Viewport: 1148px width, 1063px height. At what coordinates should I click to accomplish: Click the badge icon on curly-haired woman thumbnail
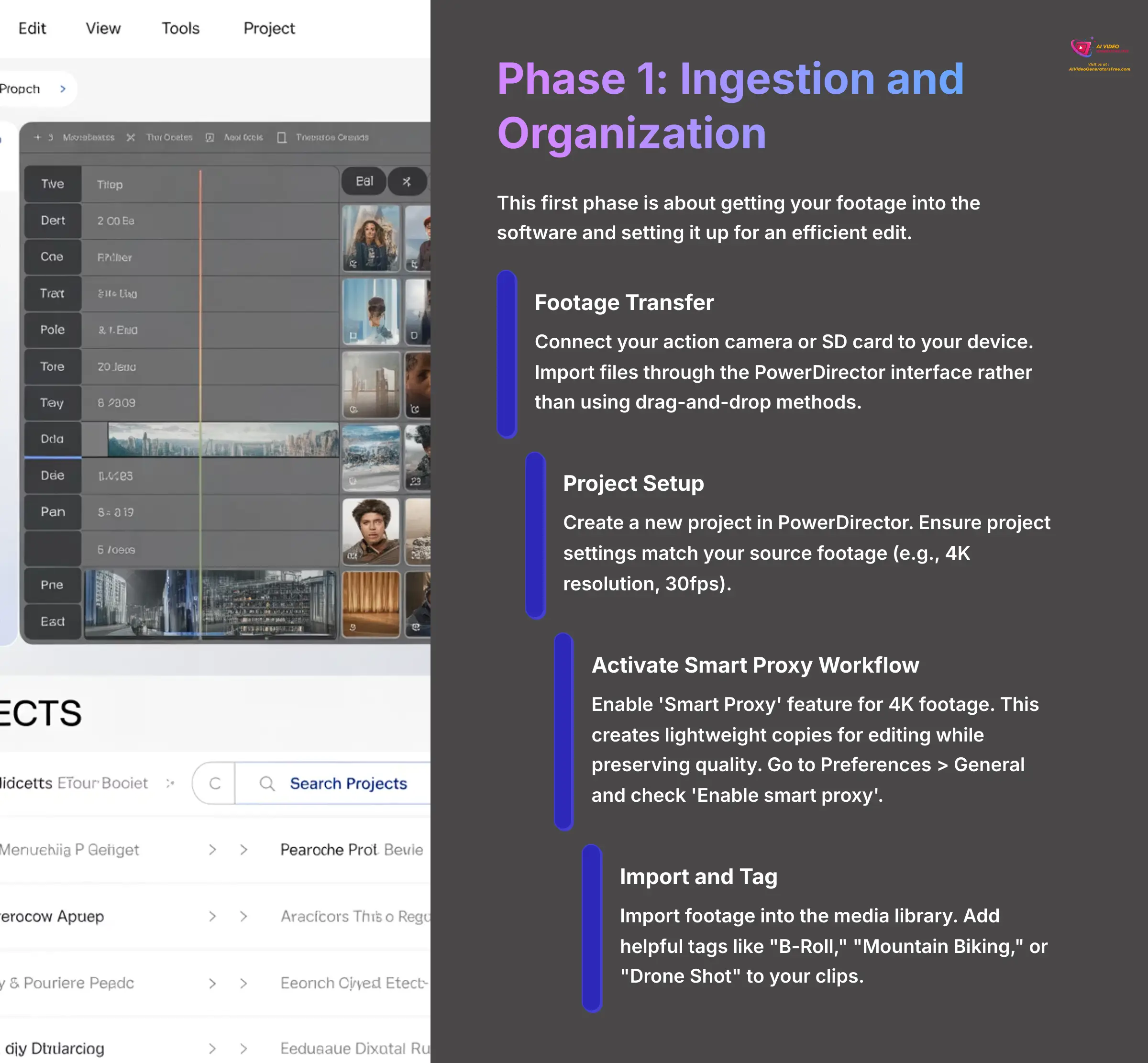[353, 264]
